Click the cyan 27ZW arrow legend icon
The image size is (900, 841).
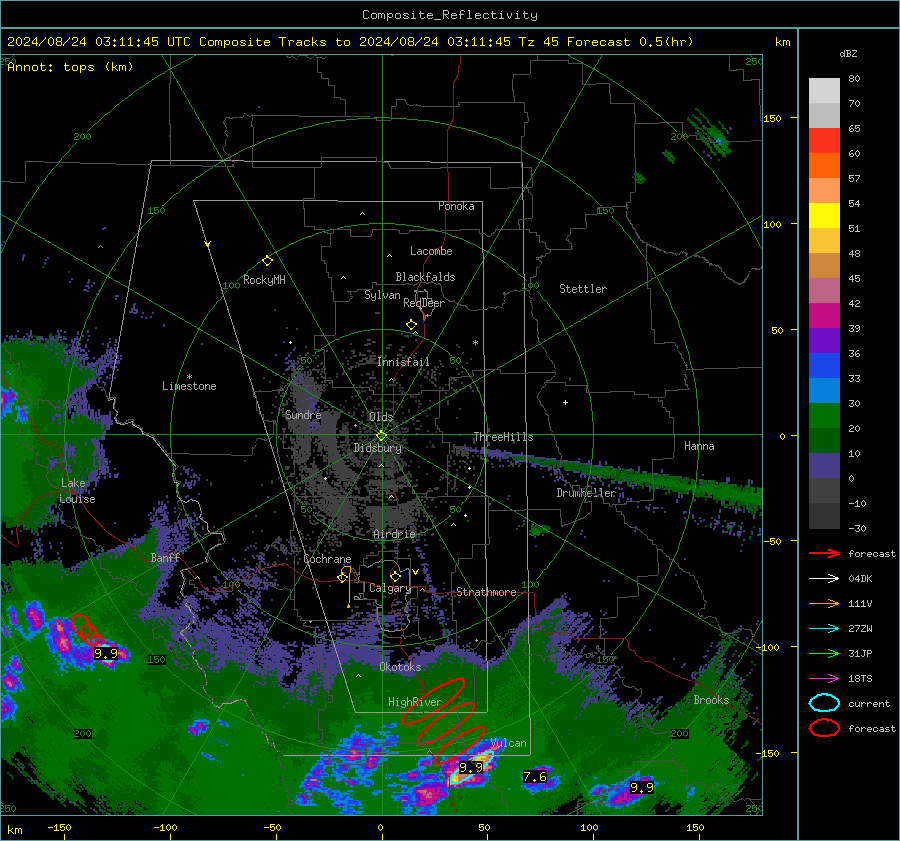tap(824, 629)
